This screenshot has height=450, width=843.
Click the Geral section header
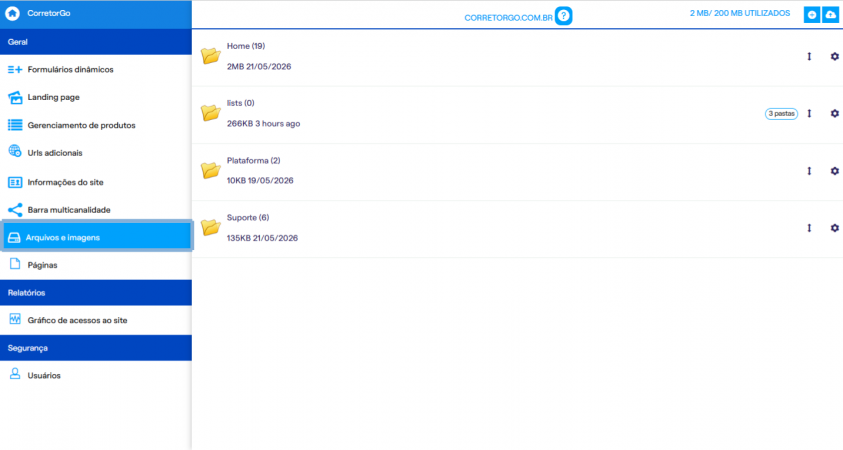(x=96, y=42)
